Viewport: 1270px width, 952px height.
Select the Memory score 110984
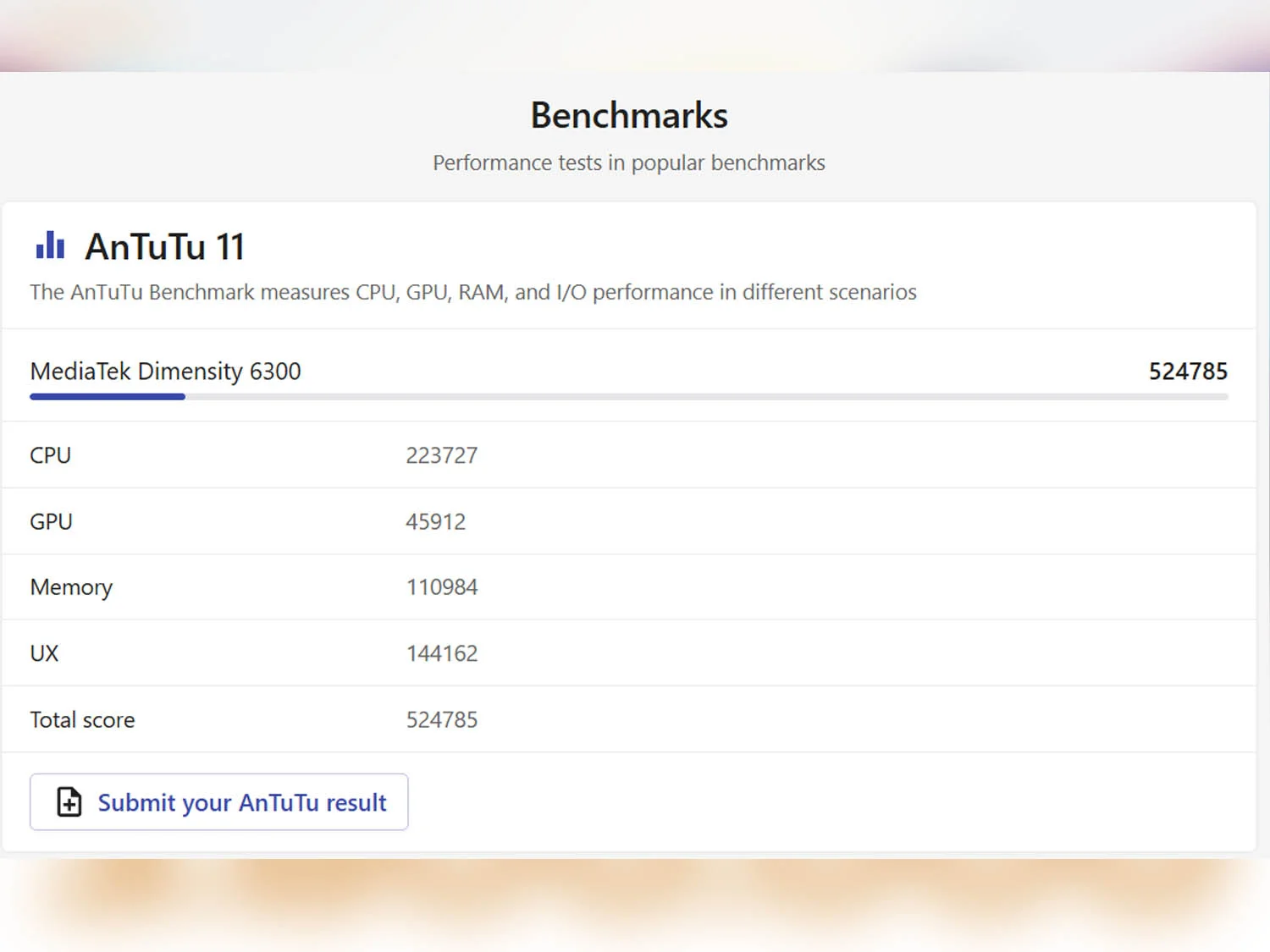click(x=442, y=587)
